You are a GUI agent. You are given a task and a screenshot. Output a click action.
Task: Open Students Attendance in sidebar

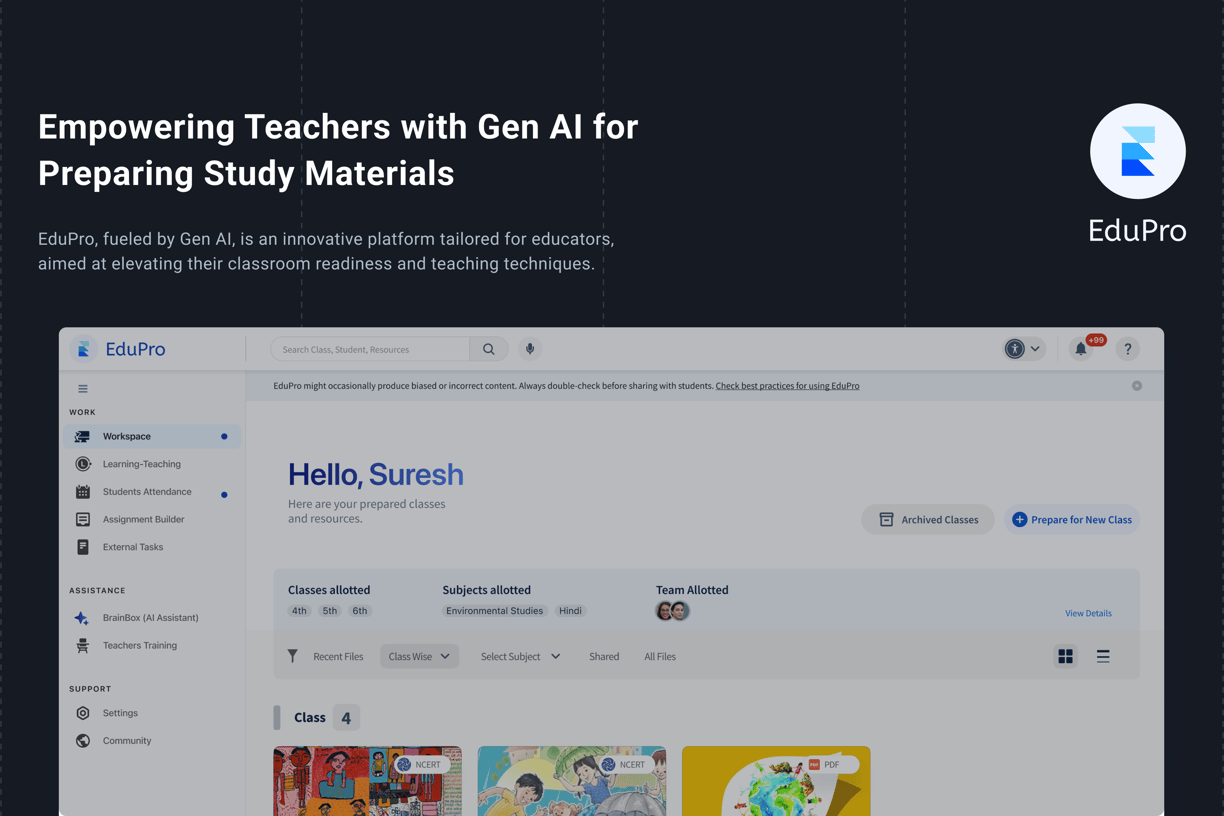146,492
